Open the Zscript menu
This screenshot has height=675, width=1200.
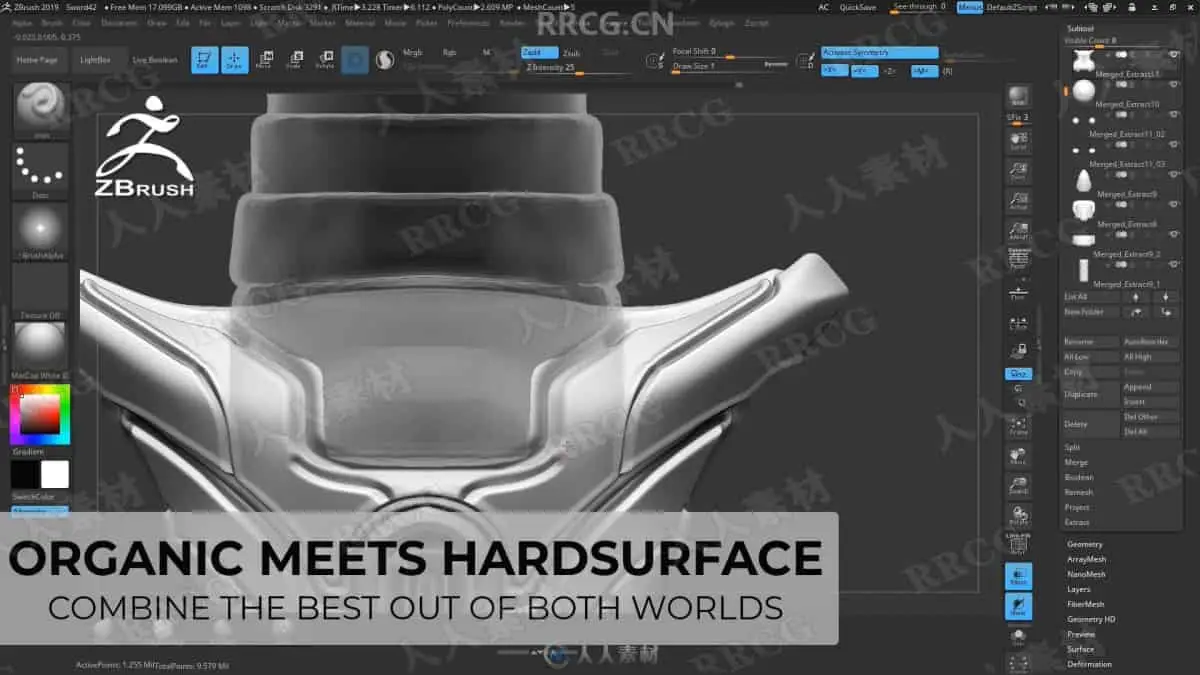click(x=756, y=22)
